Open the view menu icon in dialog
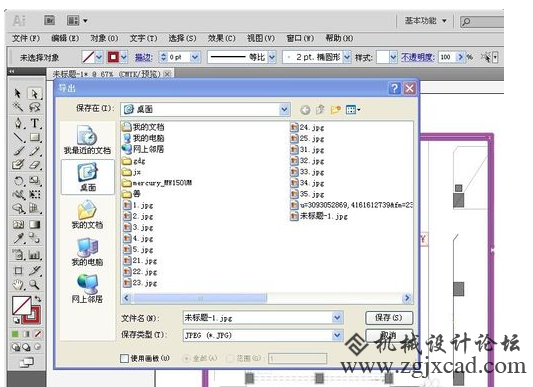The height and width of the screenshot is (387, 533). [353, 110]
